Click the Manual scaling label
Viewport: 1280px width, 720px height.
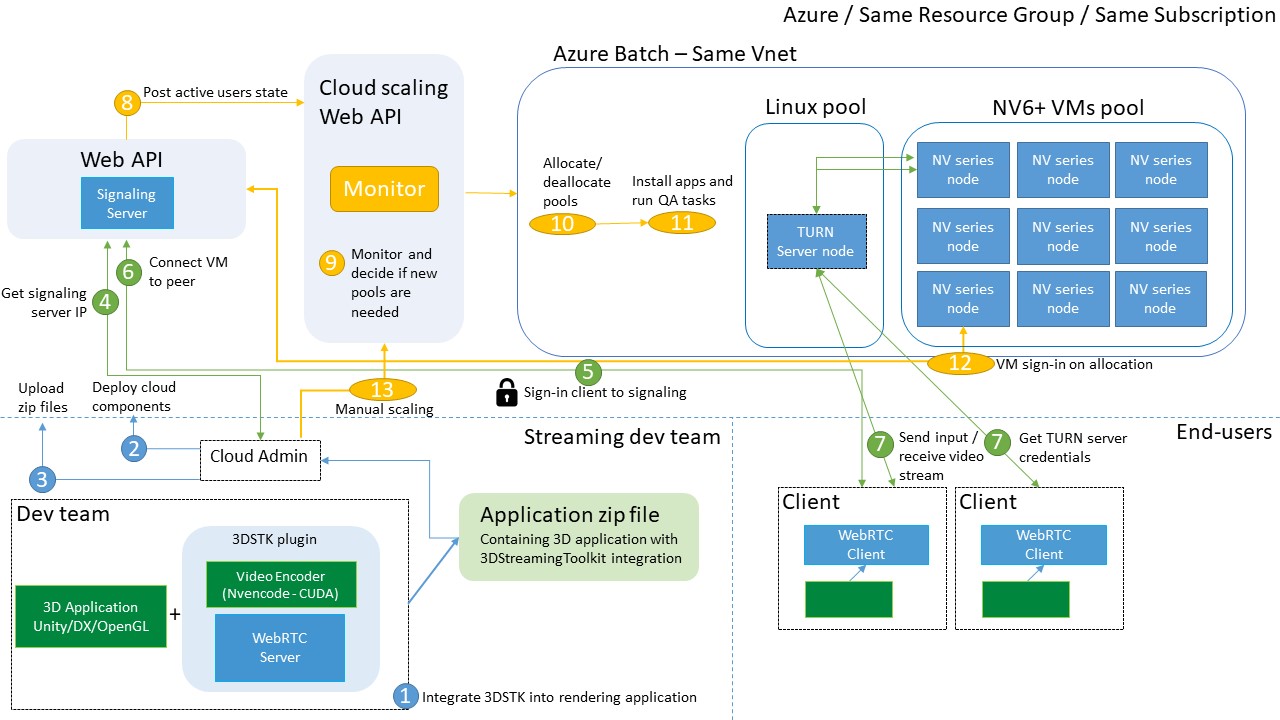coord(384,409)
